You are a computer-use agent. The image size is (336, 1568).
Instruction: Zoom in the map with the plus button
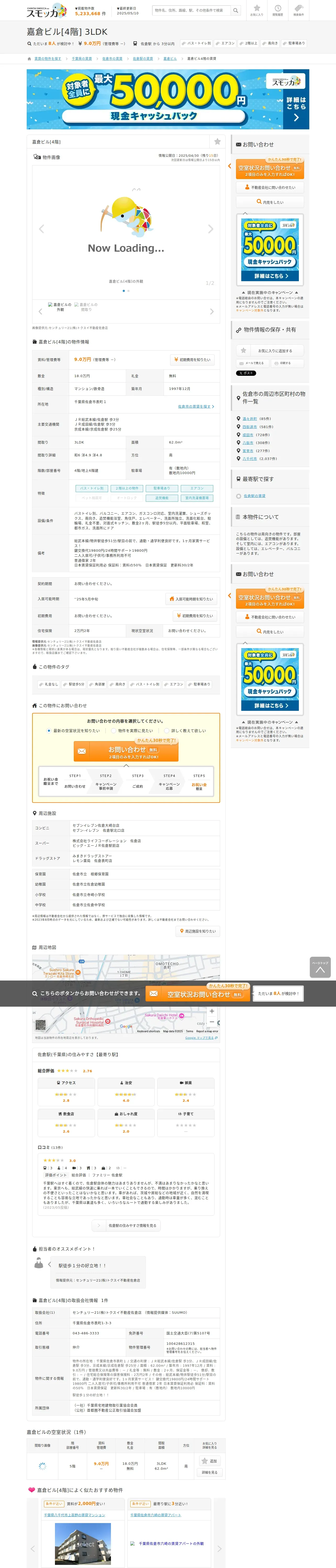(x=212, y=1011)
